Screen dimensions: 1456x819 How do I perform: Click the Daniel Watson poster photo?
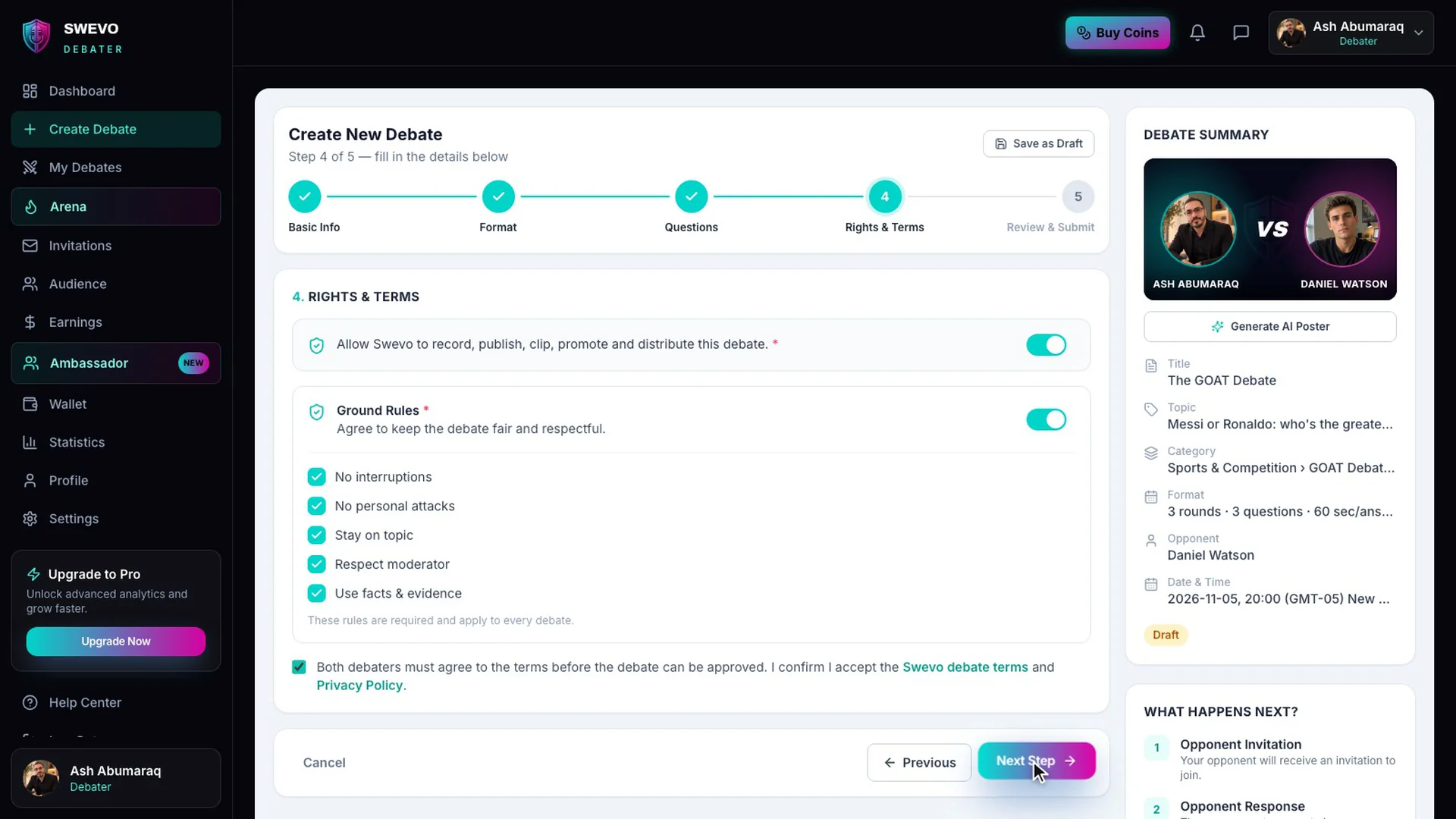click(1341, 229)
